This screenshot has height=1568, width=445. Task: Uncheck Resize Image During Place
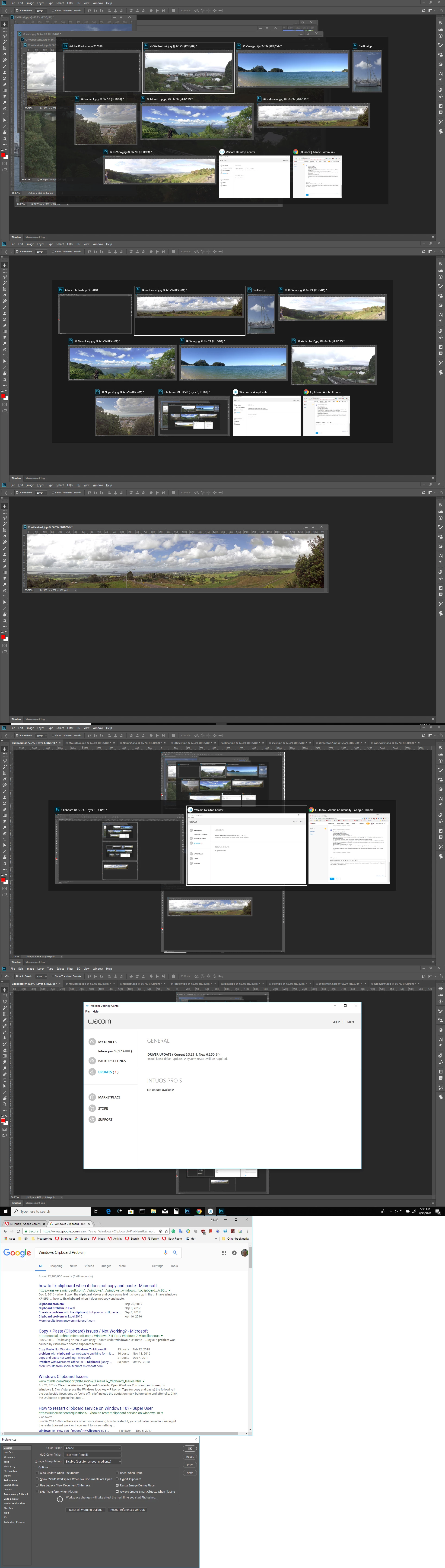click(x=117, y=1485)
